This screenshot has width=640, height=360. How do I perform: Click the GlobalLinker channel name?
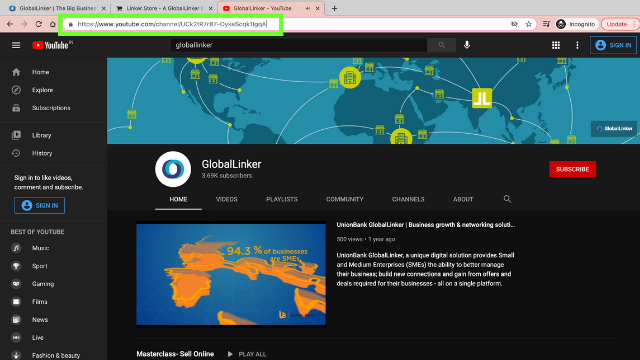point(231,164)
